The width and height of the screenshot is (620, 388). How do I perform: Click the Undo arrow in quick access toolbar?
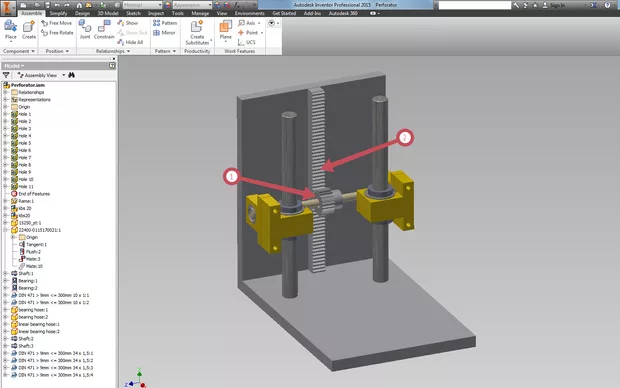(x=57, y=5)
